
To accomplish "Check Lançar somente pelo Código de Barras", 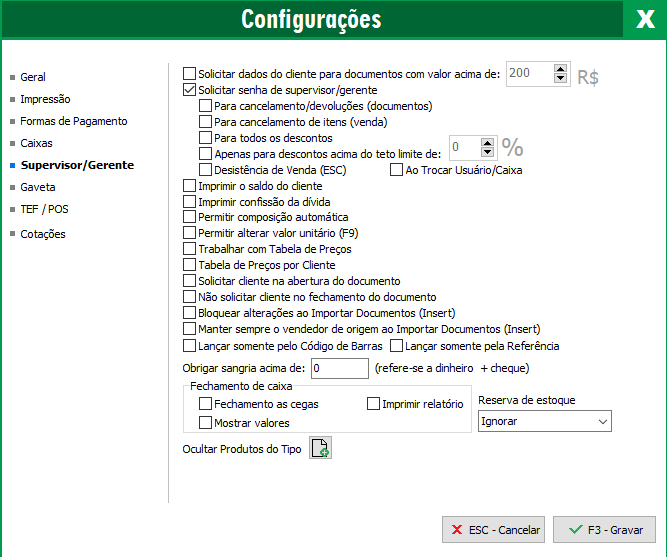I will [x=190, y=346].
